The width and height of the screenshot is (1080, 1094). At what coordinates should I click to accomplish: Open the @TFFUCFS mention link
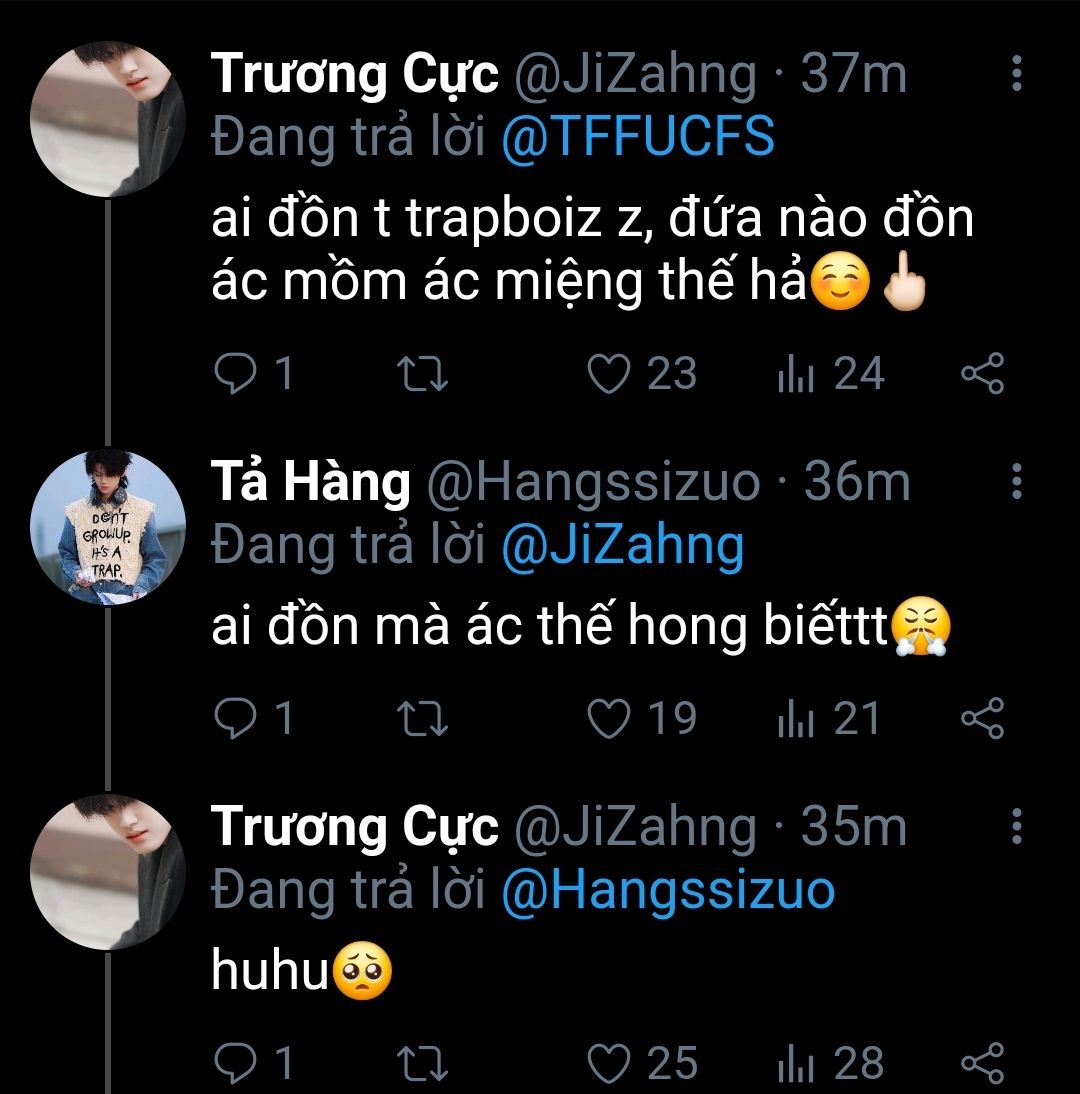click(x=637, y=137)
